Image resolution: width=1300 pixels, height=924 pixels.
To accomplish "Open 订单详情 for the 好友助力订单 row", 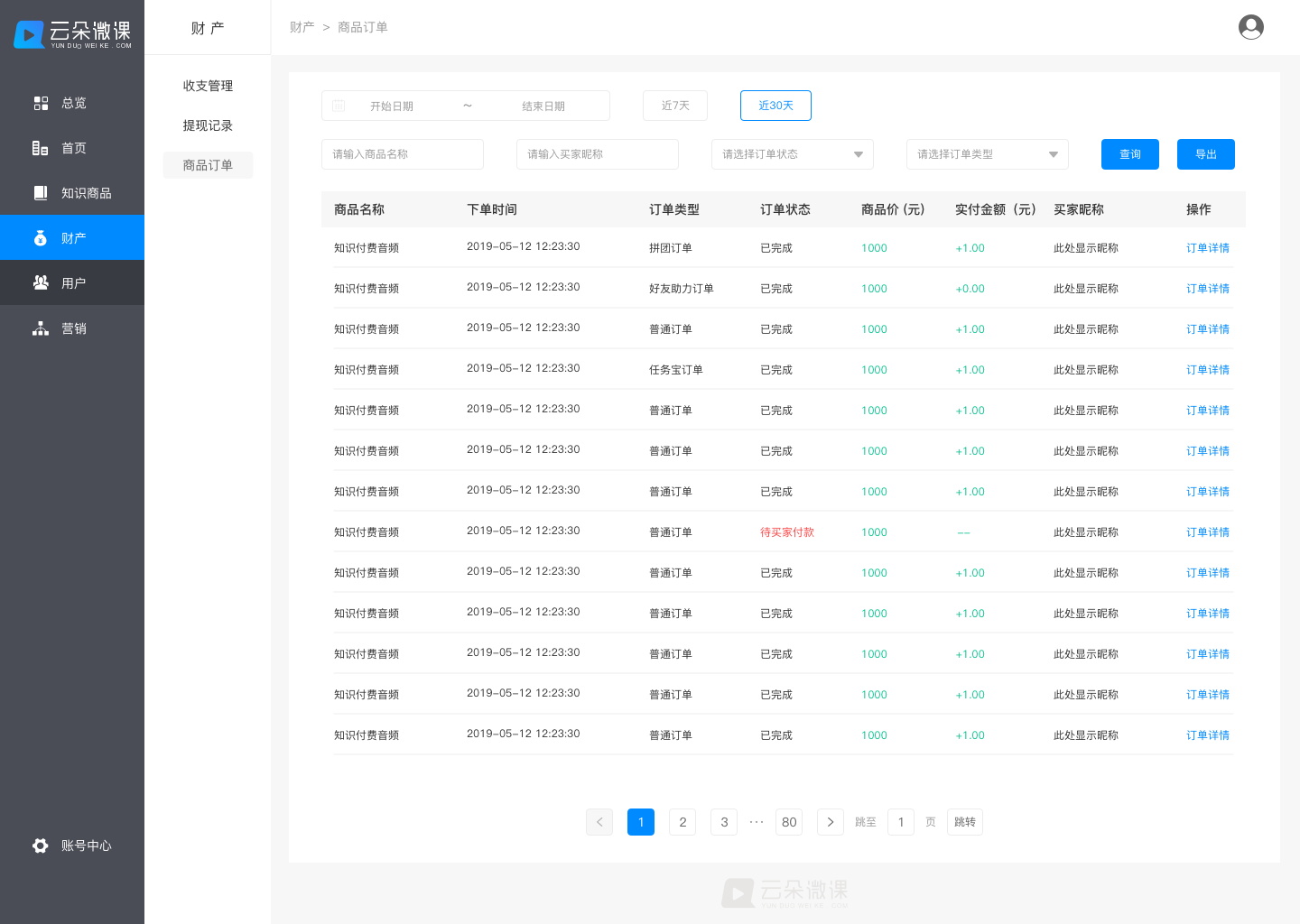I will click(1208, 289).
